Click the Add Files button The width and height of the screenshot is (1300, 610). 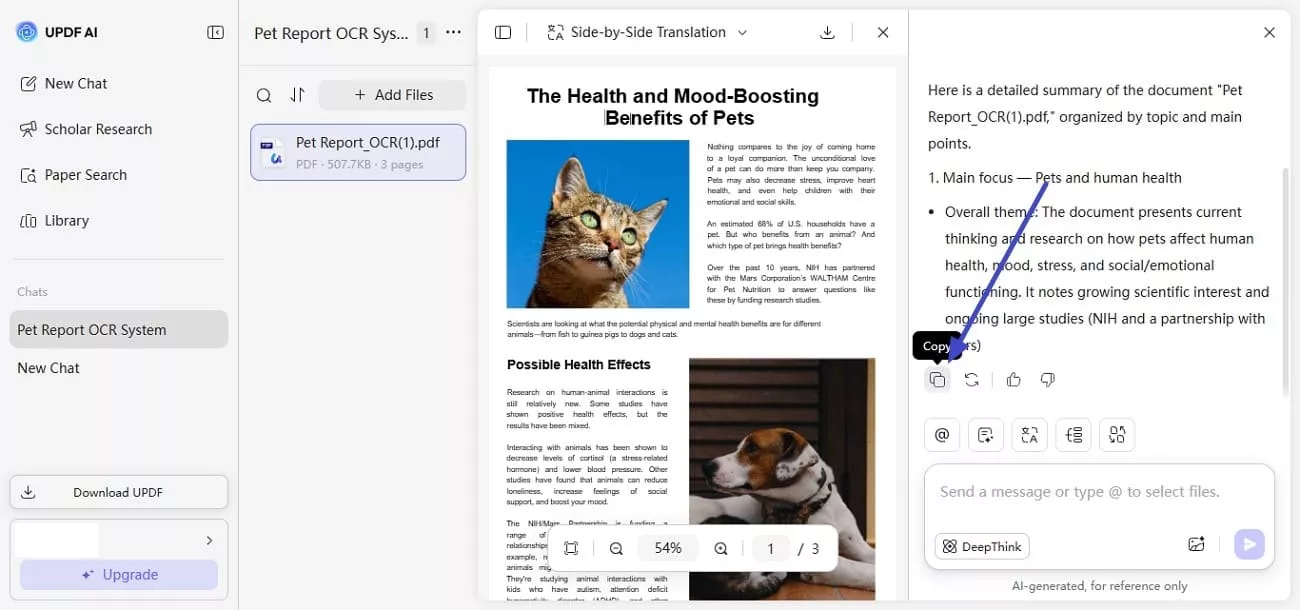coord(392,94)
